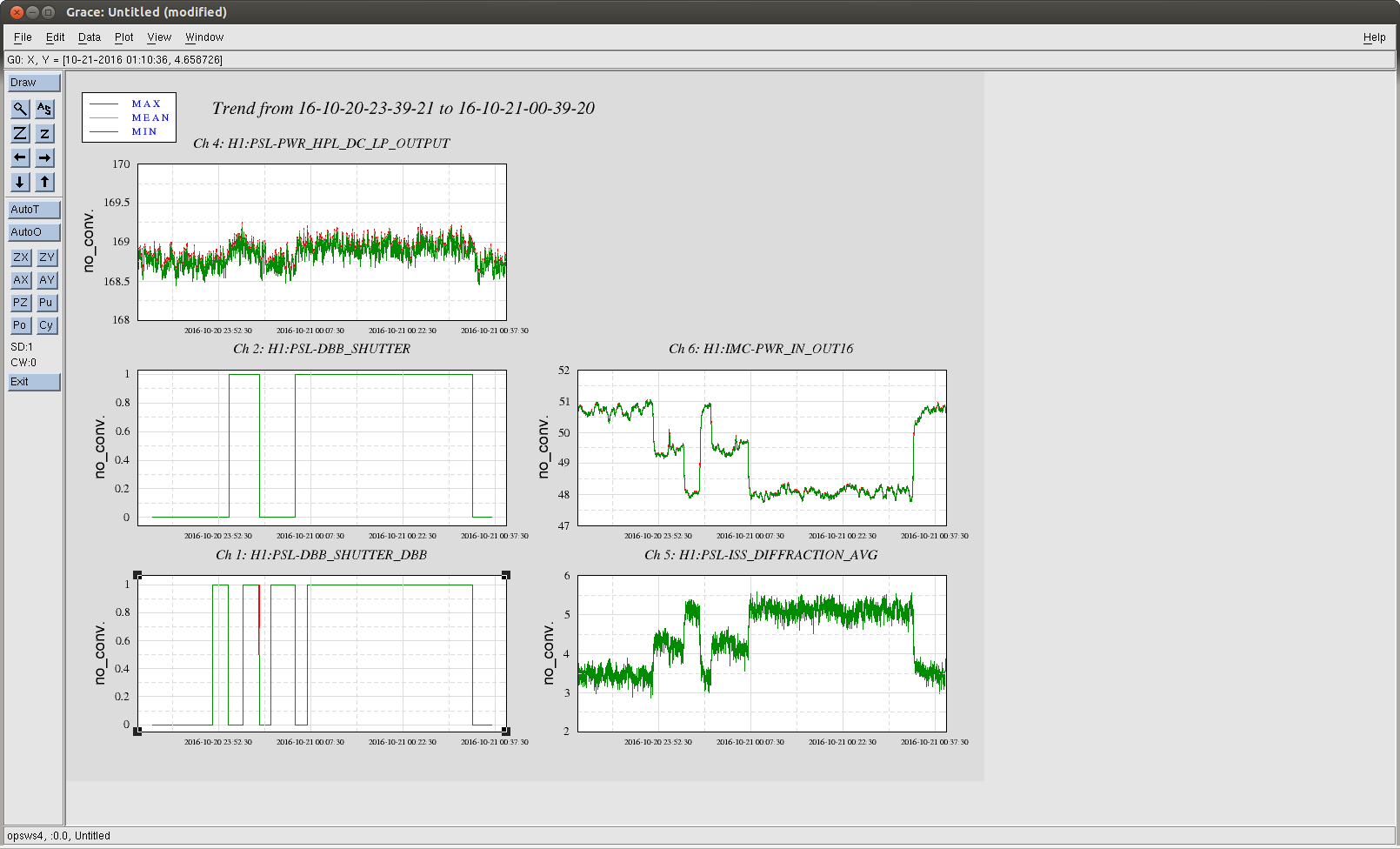Click the ZY zoom button
The height and width of the screenshot is (849, 1400).
click(47, 257)
